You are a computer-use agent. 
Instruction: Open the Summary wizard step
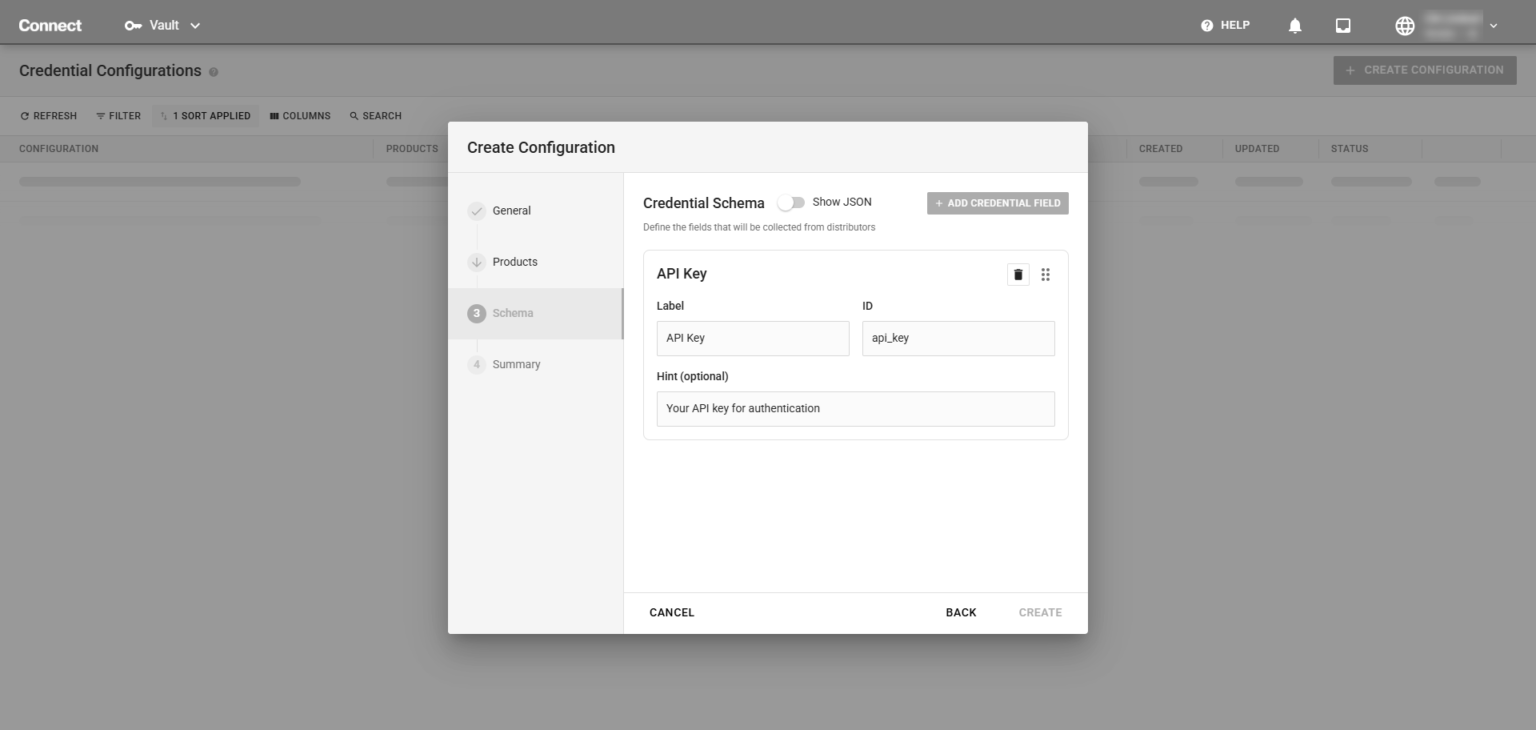535,364
